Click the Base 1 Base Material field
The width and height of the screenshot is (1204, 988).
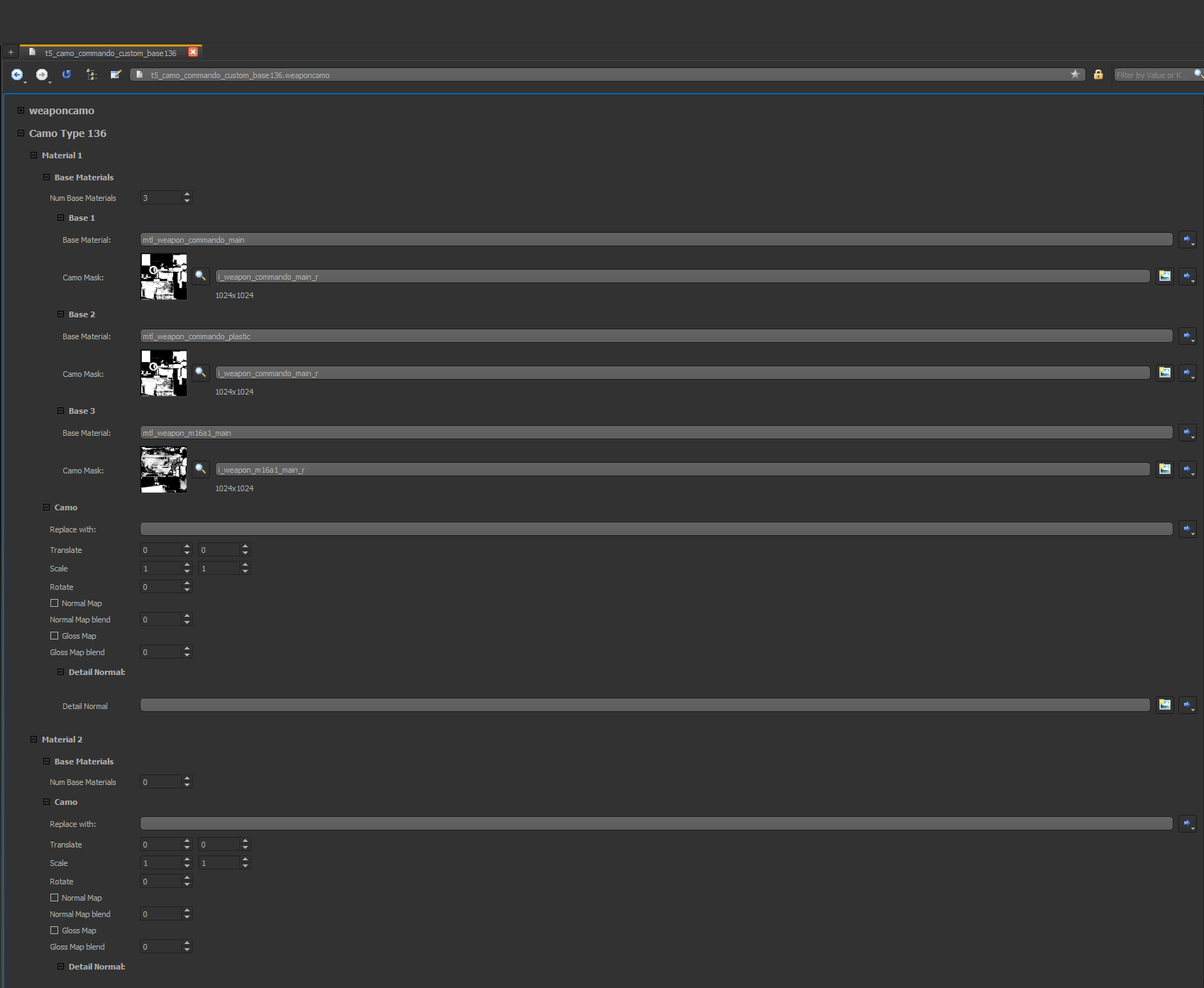[657, 239]
